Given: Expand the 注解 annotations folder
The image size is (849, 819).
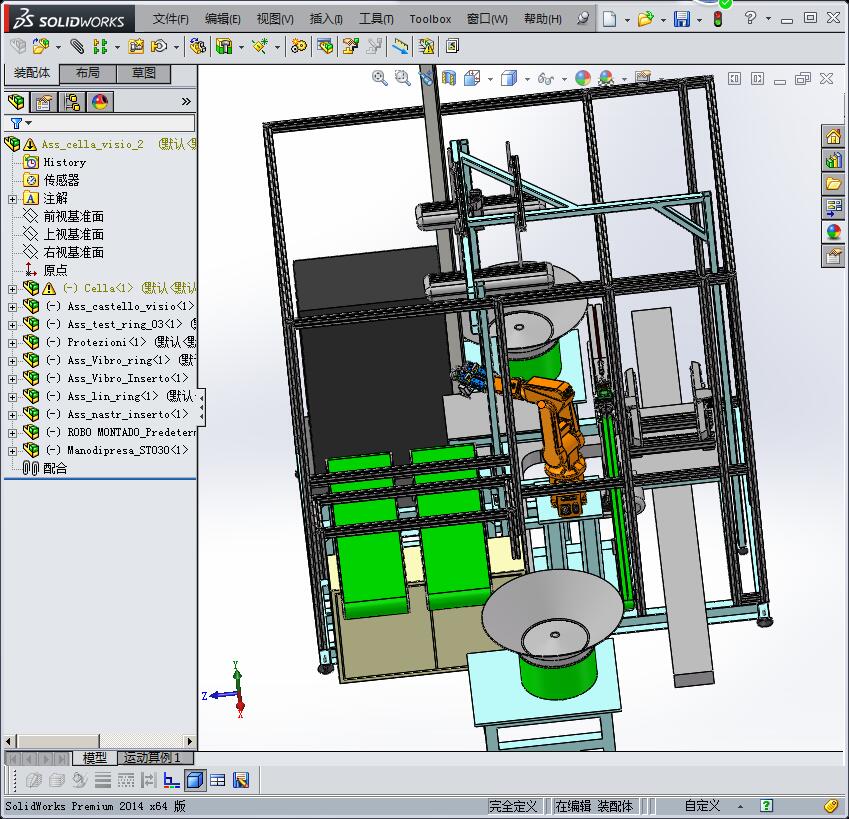Looking at the screenshot, I should tap(12, 198).
